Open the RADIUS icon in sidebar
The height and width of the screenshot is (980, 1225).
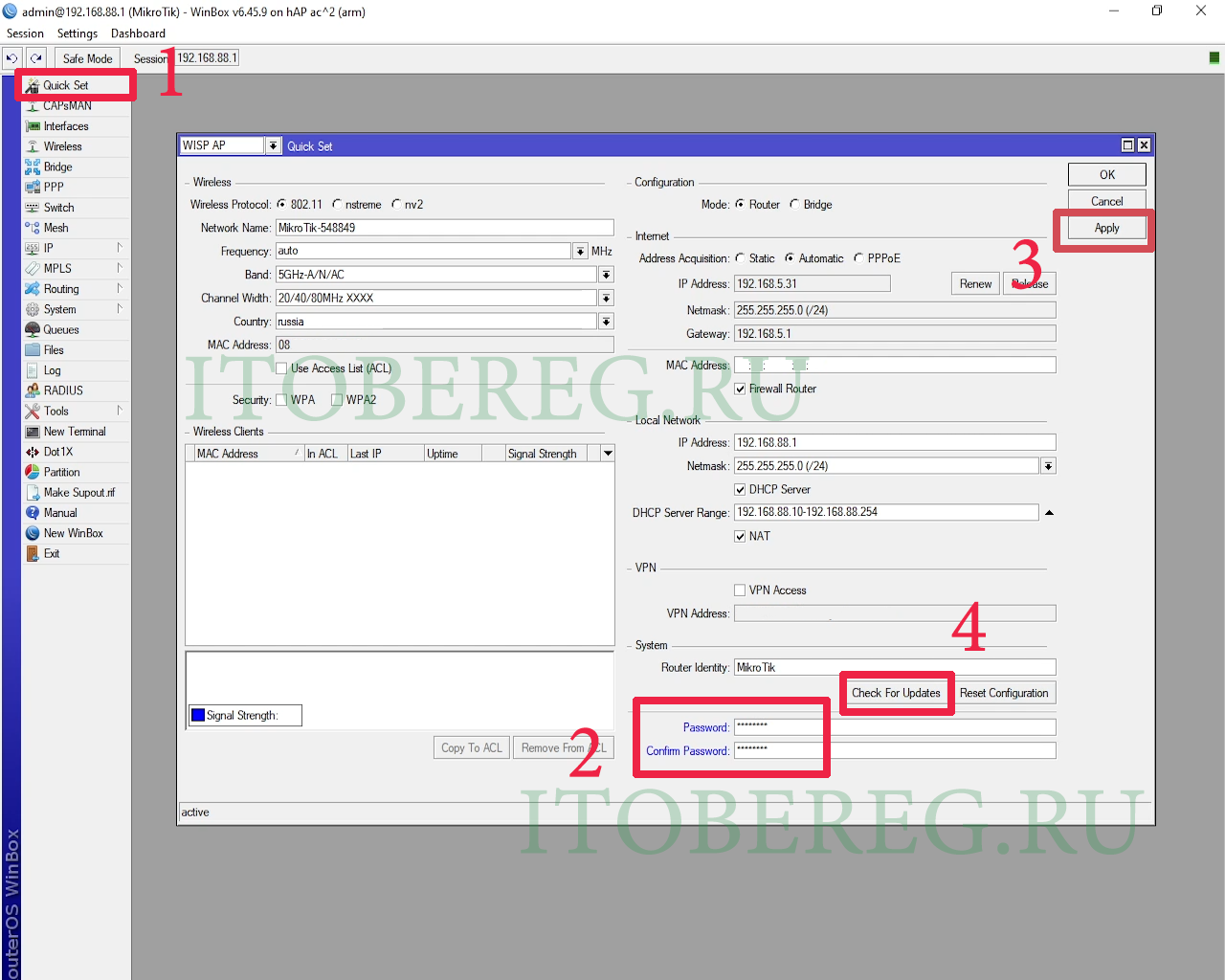tap(33, 390)
